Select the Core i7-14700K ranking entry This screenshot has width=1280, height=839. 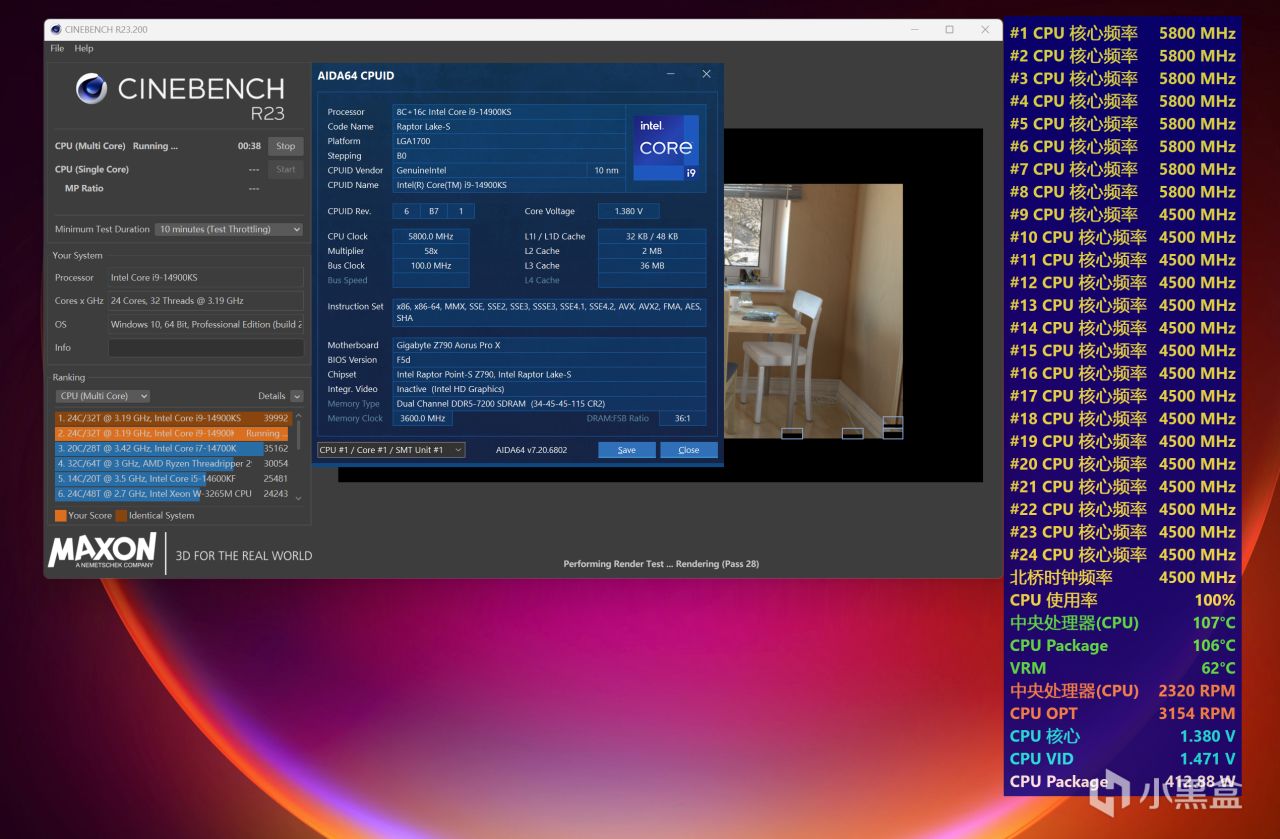pyautogui.click(x=172, y=448)
